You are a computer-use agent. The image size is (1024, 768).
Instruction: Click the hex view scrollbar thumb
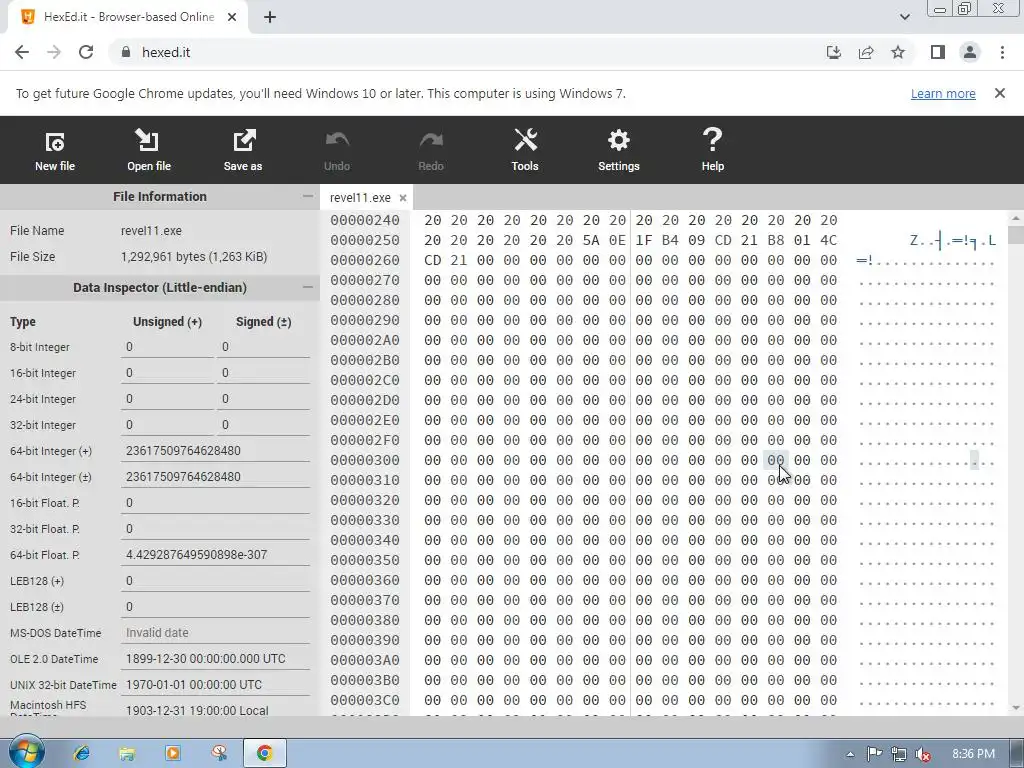(1016, 234)
